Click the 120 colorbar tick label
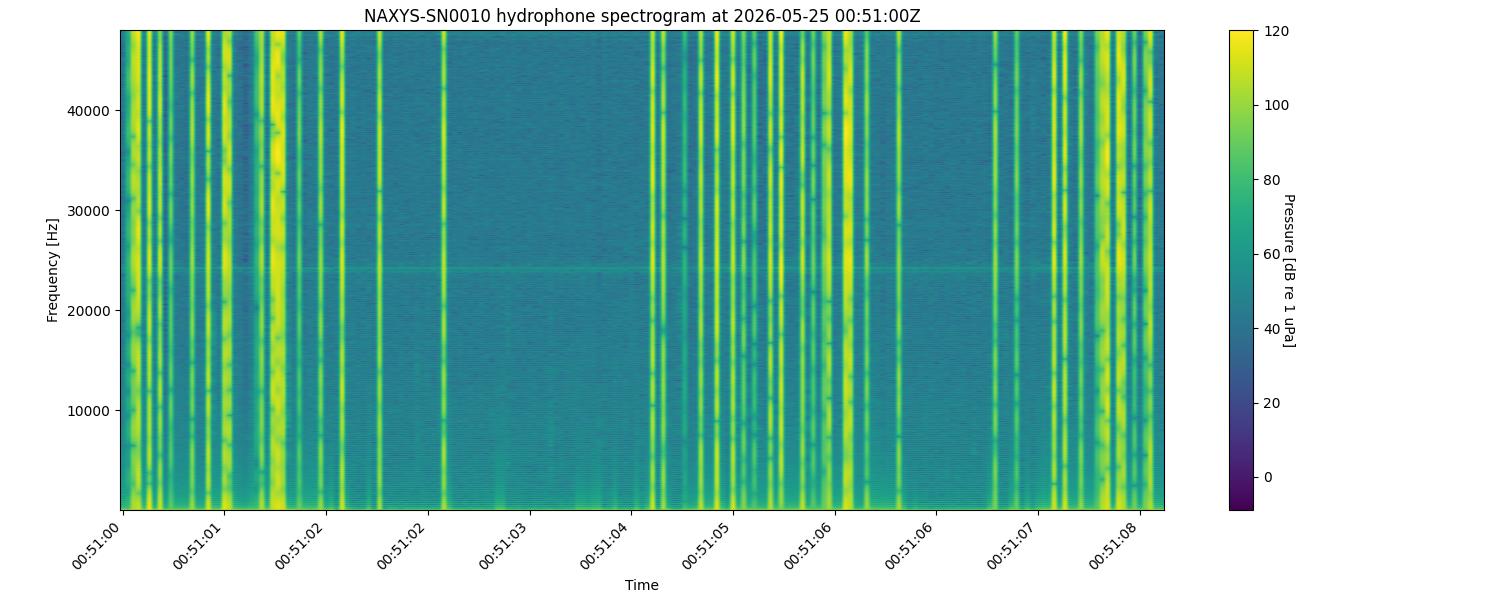Viewport: 1500px width, 600px height. click(1276, 31)
